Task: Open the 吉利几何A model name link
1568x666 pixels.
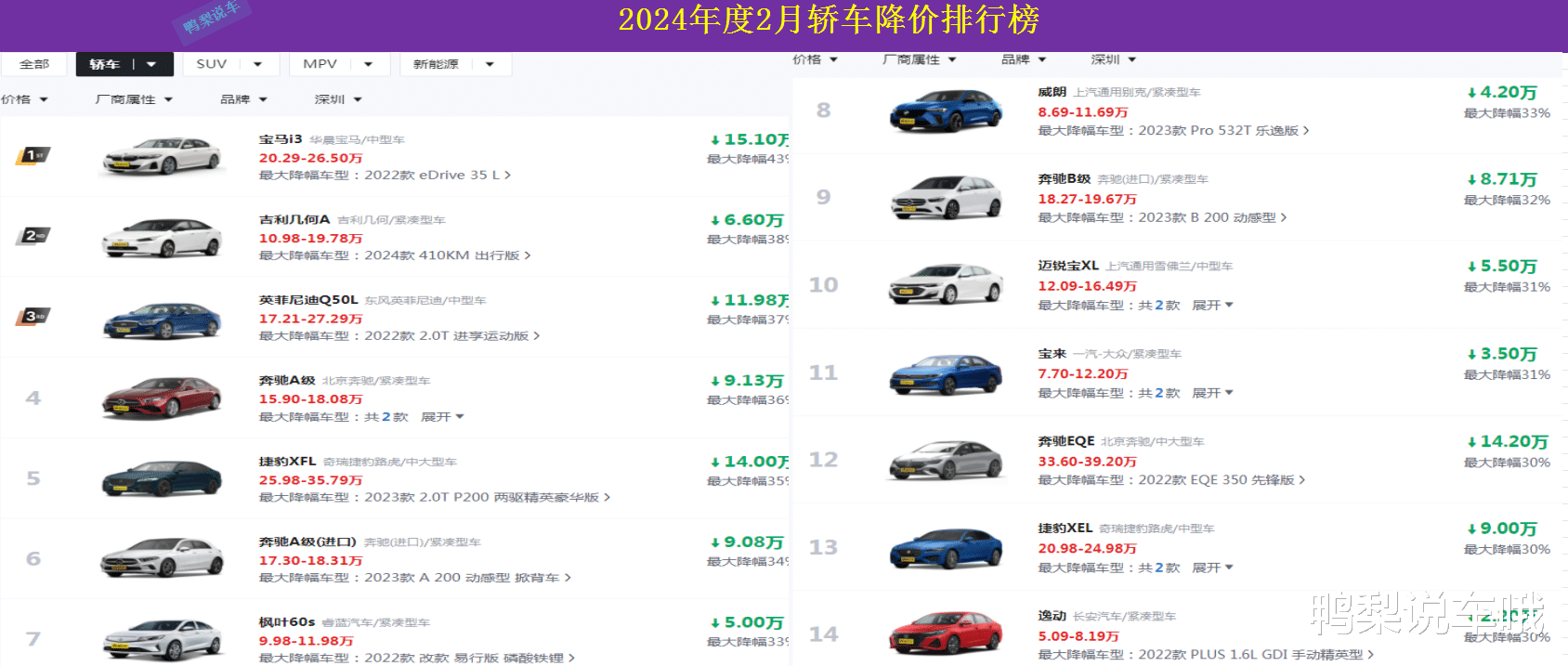Action: tap(294, 220)
